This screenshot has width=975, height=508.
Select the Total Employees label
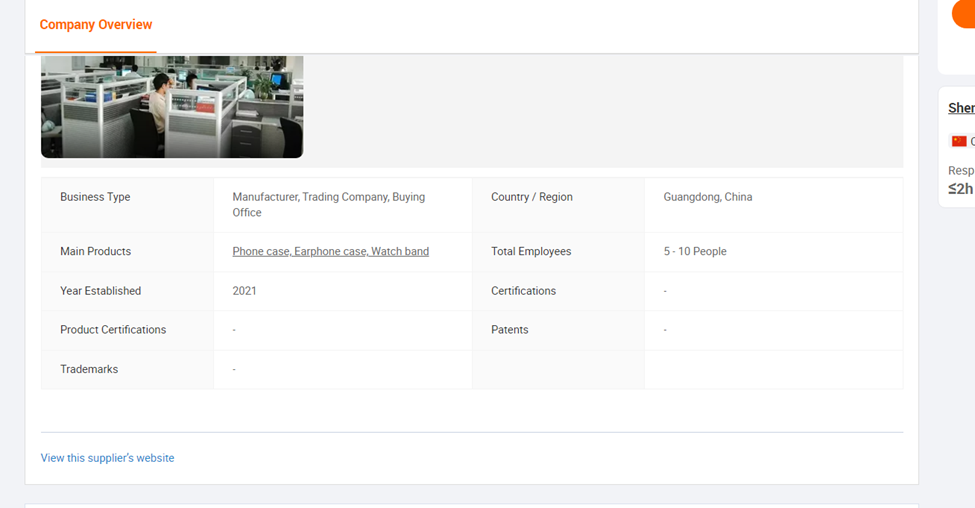(531, 251)
